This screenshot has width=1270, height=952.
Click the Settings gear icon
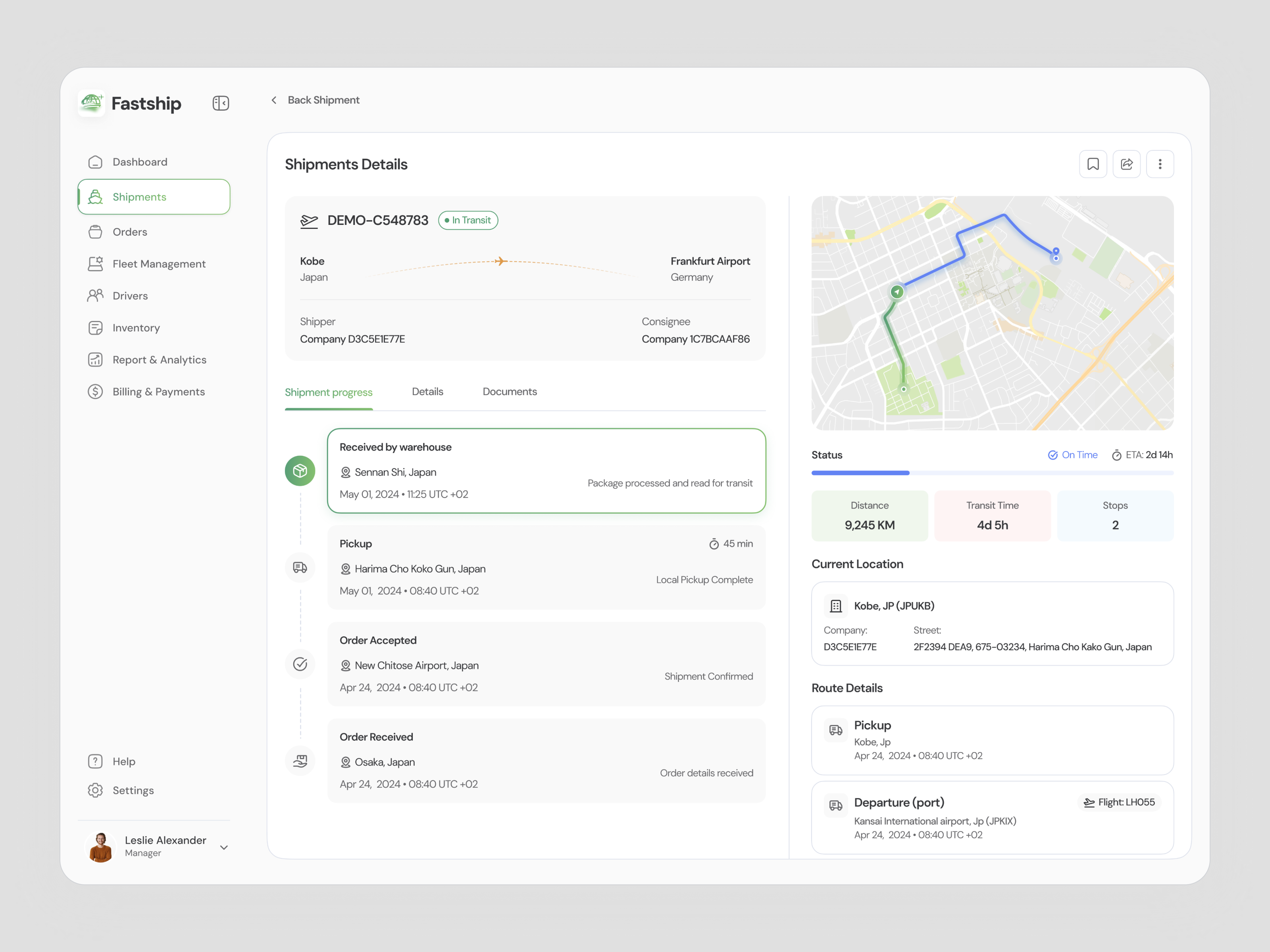[x=95, y=790]
